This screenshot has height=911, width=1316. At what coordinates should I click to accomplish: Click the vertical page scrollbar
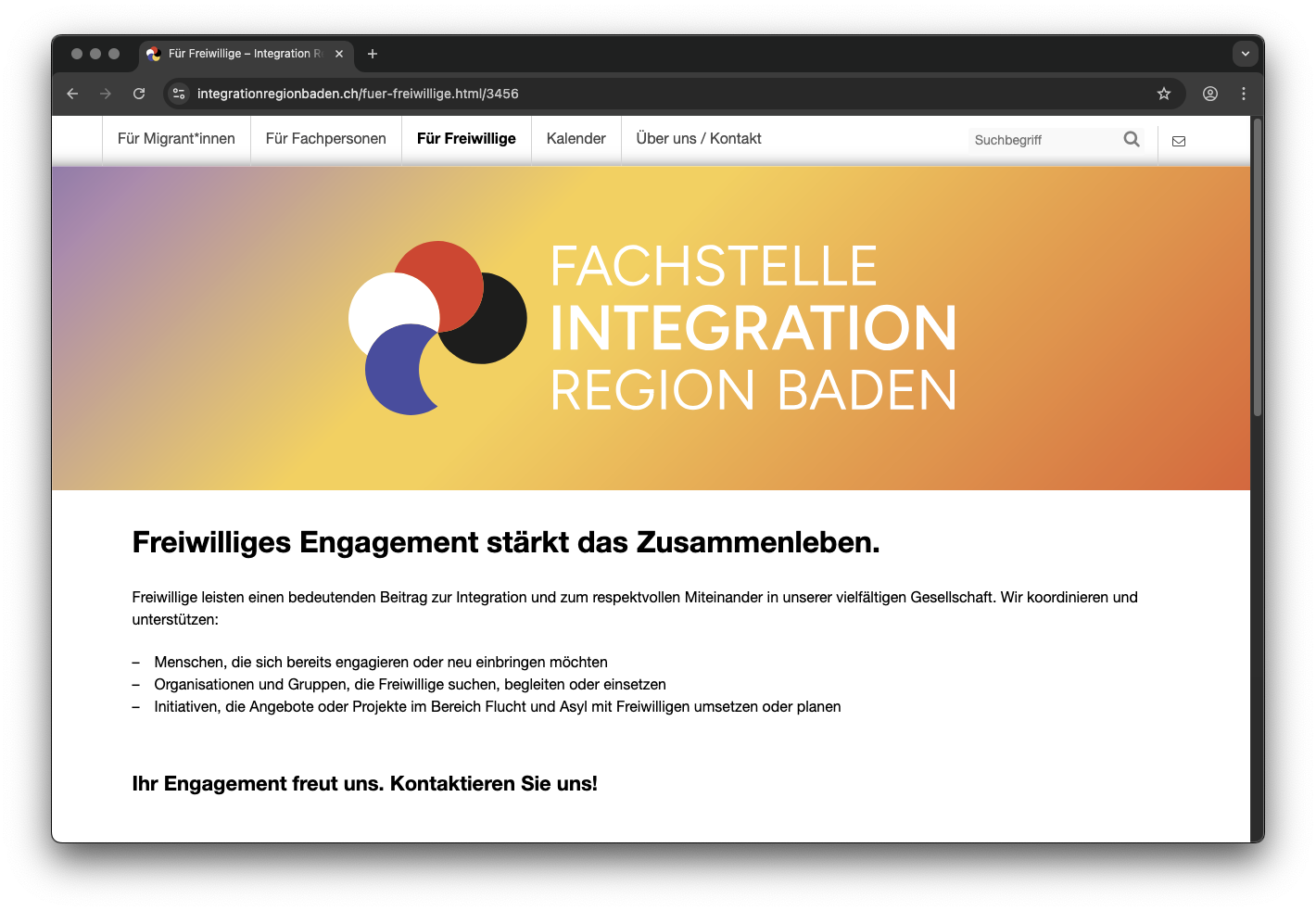tap(1258, 269)
